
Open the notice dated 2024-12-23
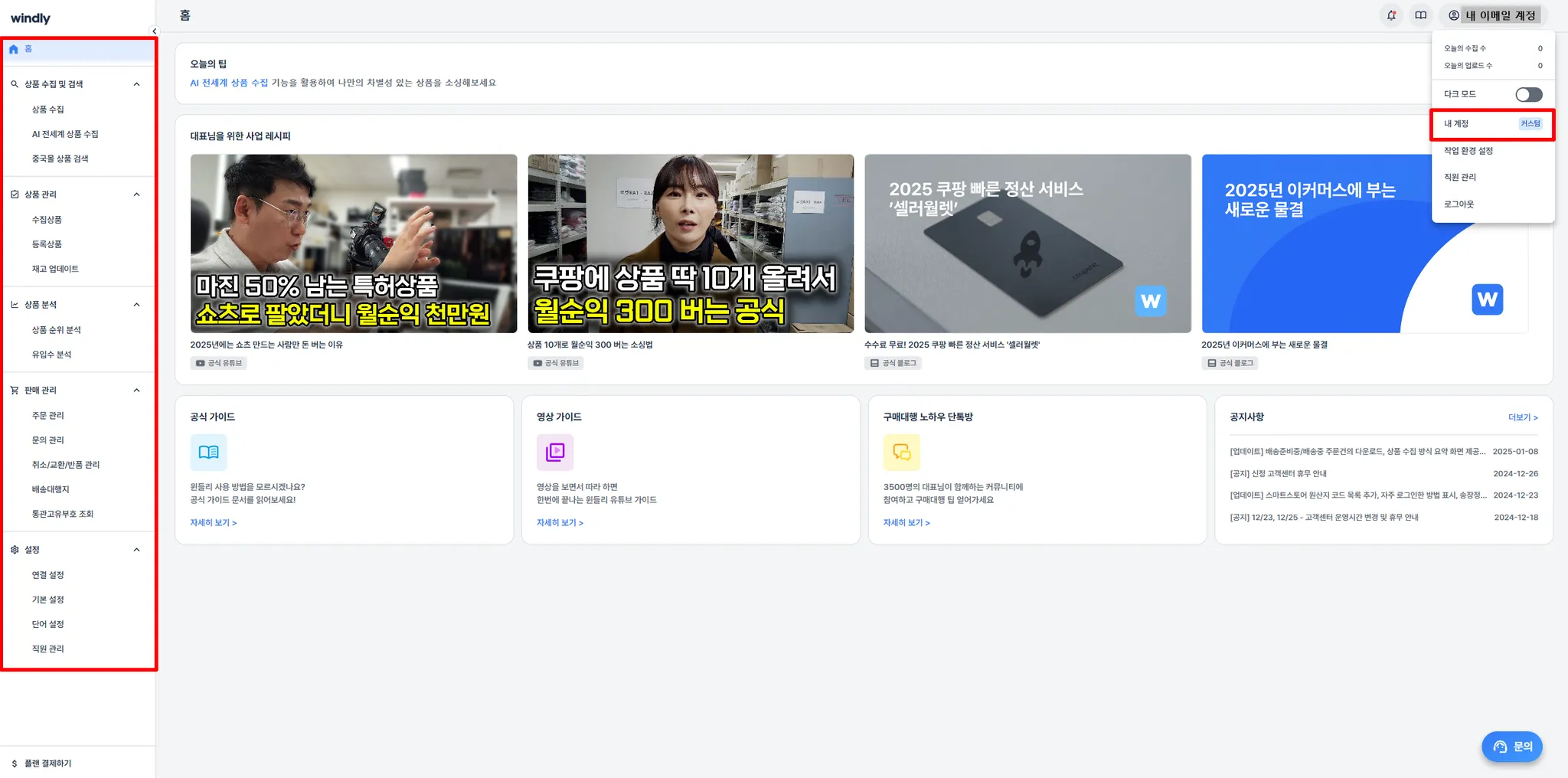point(1383,495)
